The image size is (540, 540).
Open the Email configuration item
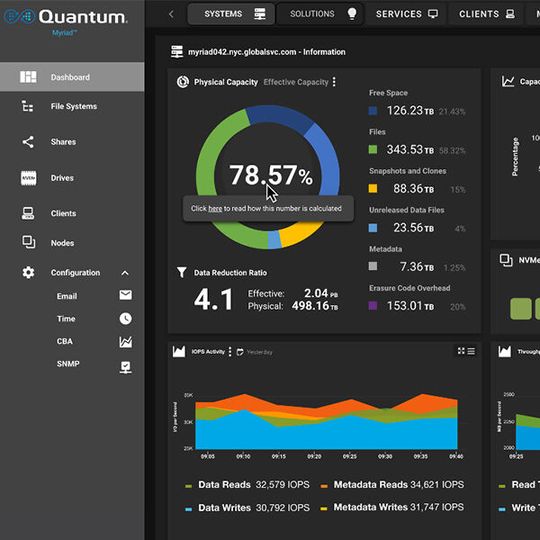point(67,296)
